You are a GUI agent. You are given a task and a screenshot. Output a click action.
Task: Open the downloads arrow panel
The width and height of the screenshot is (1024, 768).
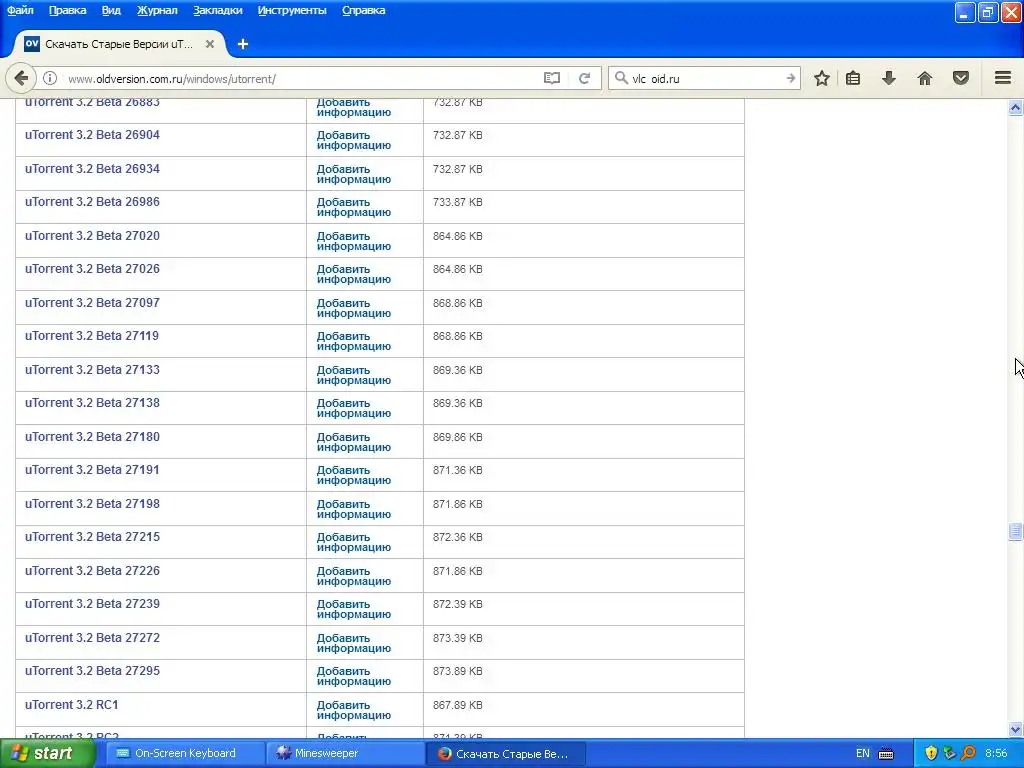point(889,78)
